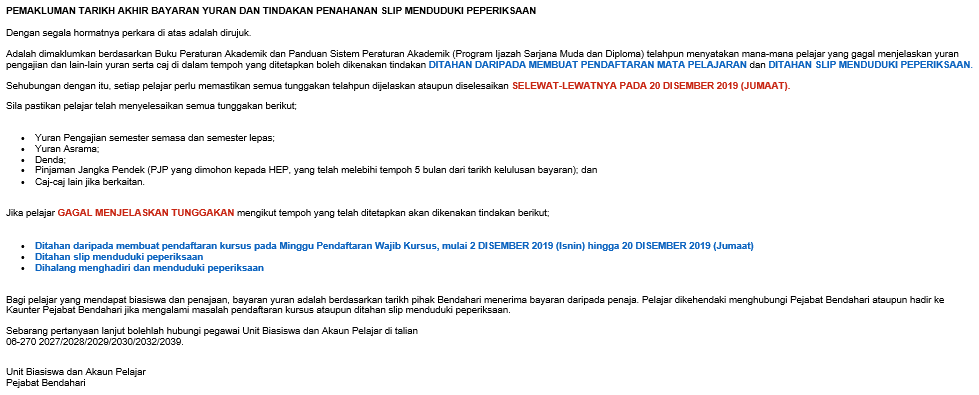
Task: Click red deadline 'SELEWAT-LEWATNYA PADA 20 DISEMBER 2019 (JUMAAT)'
Action: (651, 86)
